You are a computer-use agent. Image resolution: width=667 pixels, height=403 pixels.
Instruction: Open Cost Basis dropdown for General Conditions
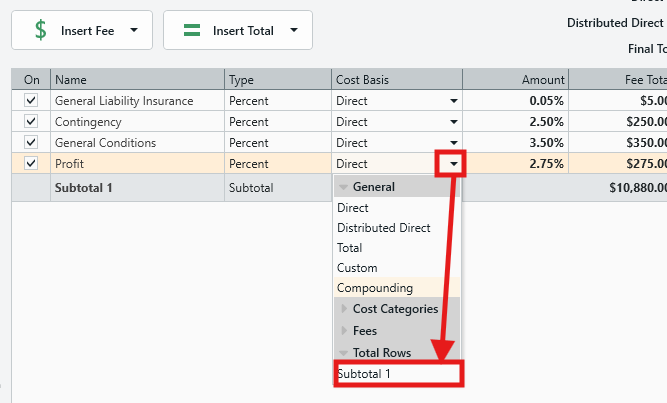pyautogui.click(x=454, y=143)
